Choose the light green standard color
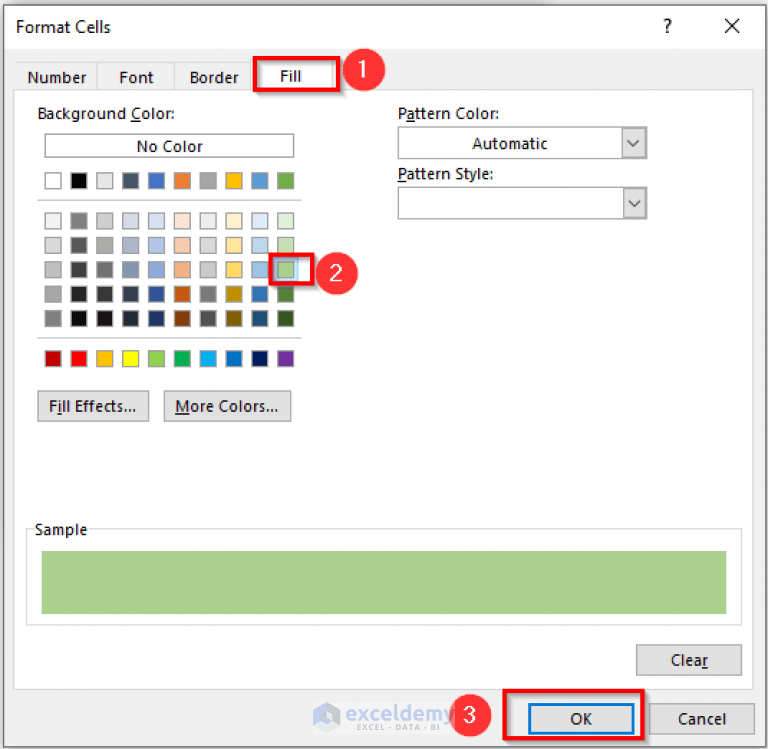This screenshot has width=768, height=749. 156,359
